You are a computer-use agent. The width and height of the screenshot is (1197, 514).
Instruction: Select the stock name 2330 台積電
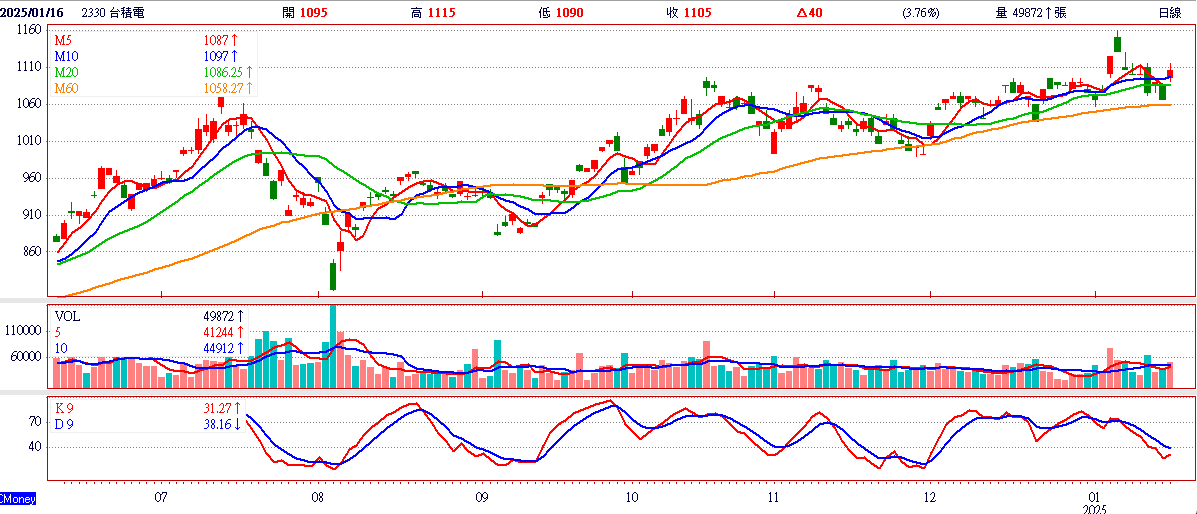tap(113, 13)
